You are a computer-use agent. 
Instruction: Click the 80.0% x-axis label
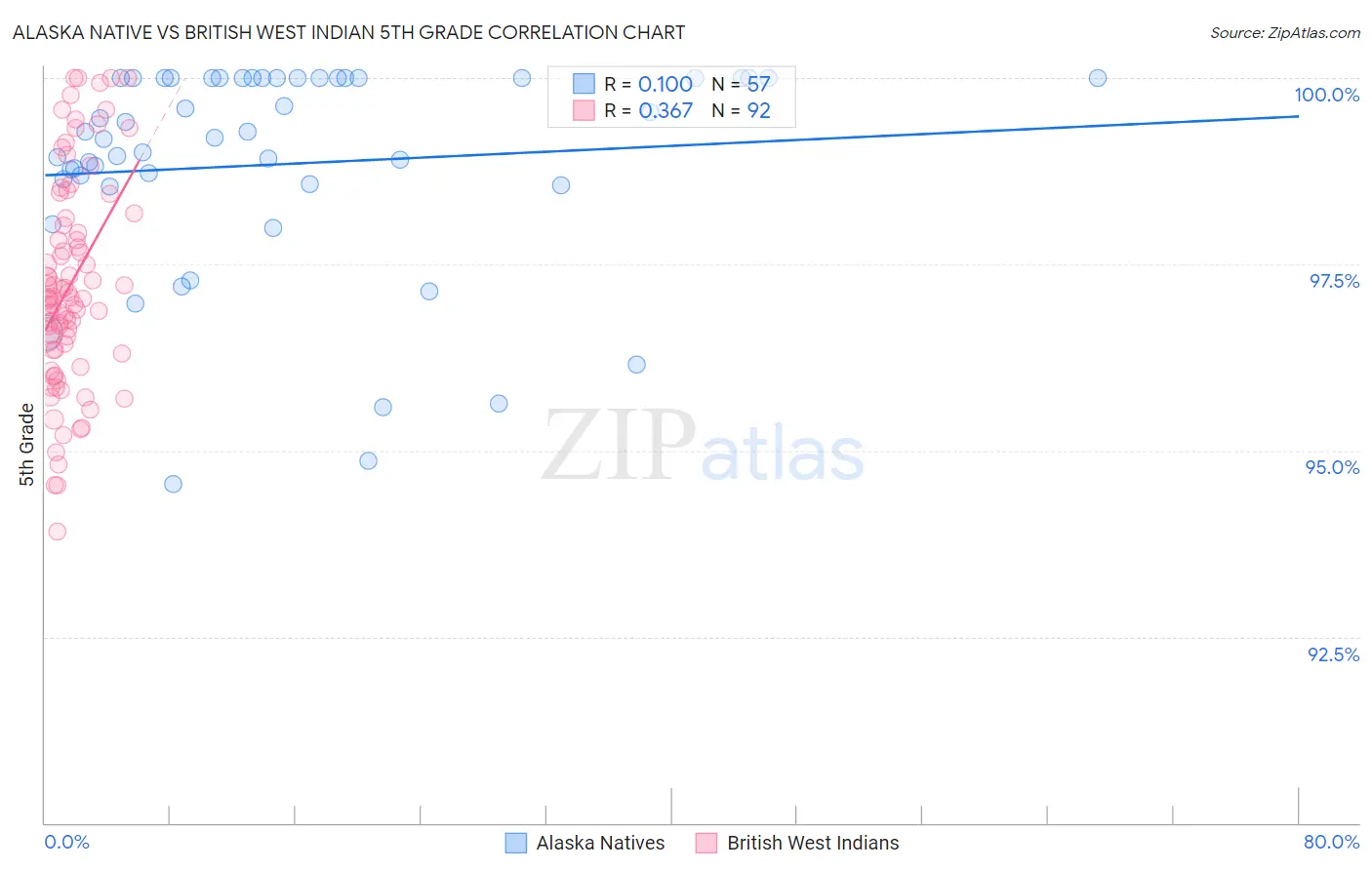1331,842
